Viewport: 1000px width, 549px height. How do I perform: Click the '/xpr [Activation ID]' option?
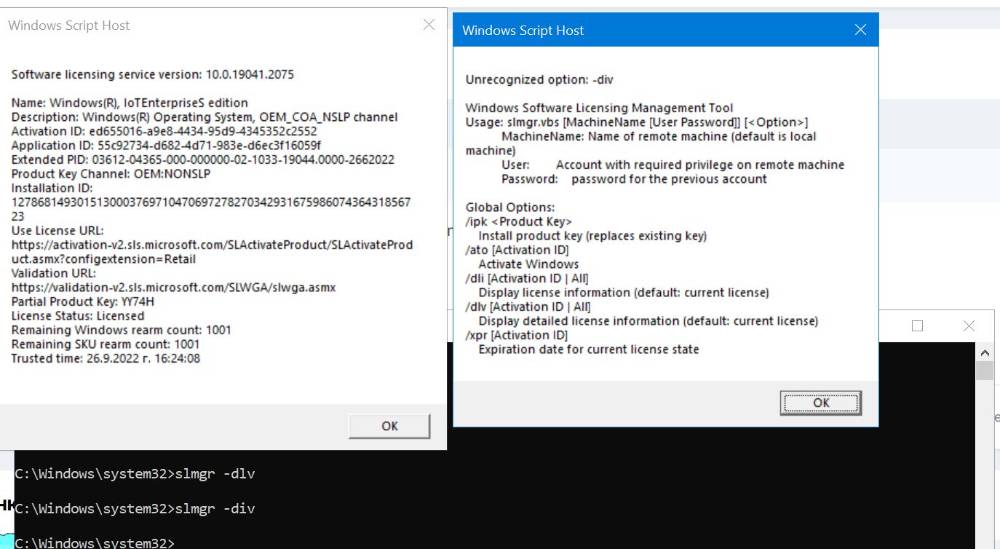pos(516,335)
